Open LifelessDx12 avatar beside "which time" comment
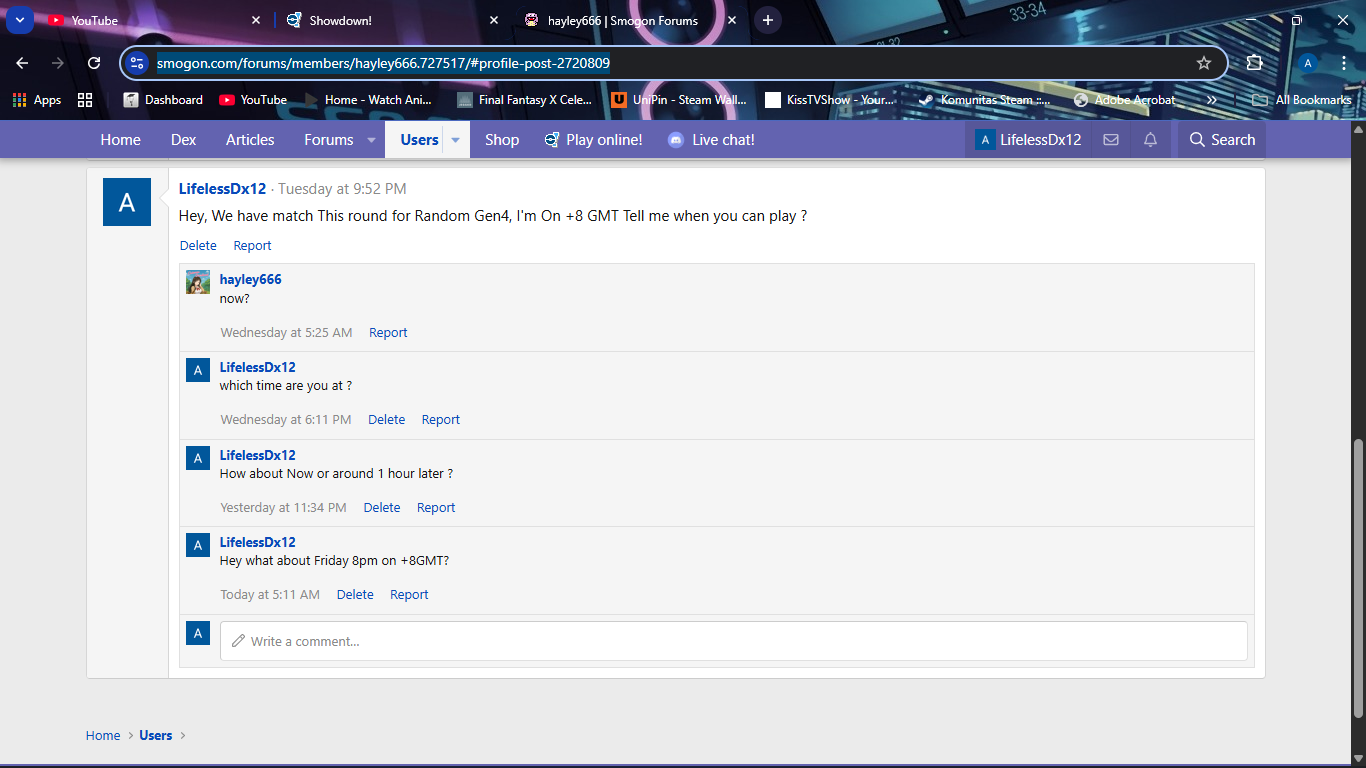The height and width of the screenshot is (768, 1366). click(x=198, y=370)
